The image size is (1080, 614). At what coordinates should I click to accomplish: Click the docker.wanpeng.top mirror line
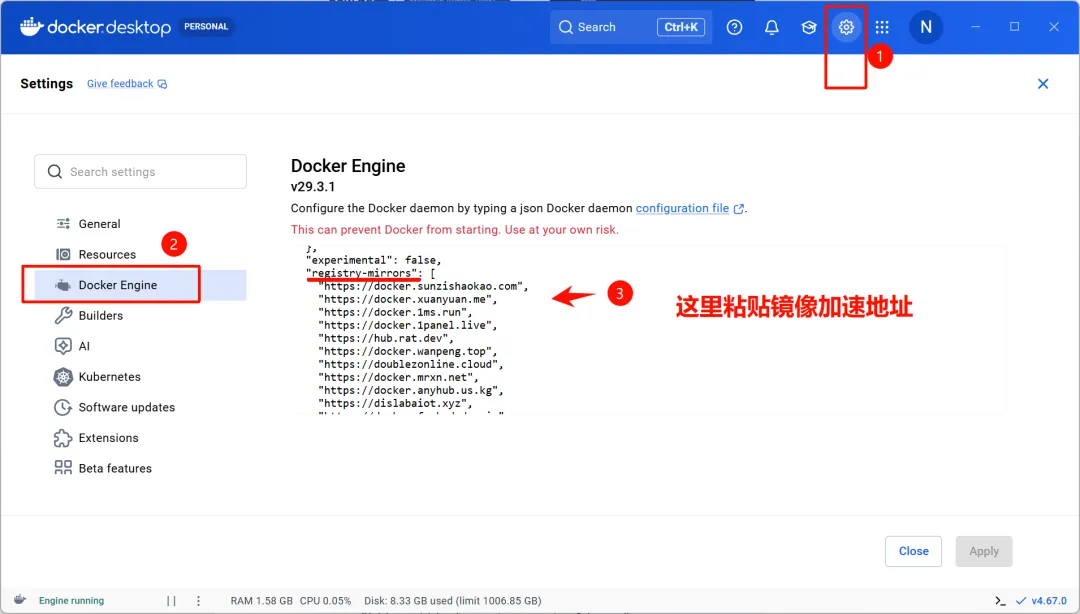coord(407,351)
